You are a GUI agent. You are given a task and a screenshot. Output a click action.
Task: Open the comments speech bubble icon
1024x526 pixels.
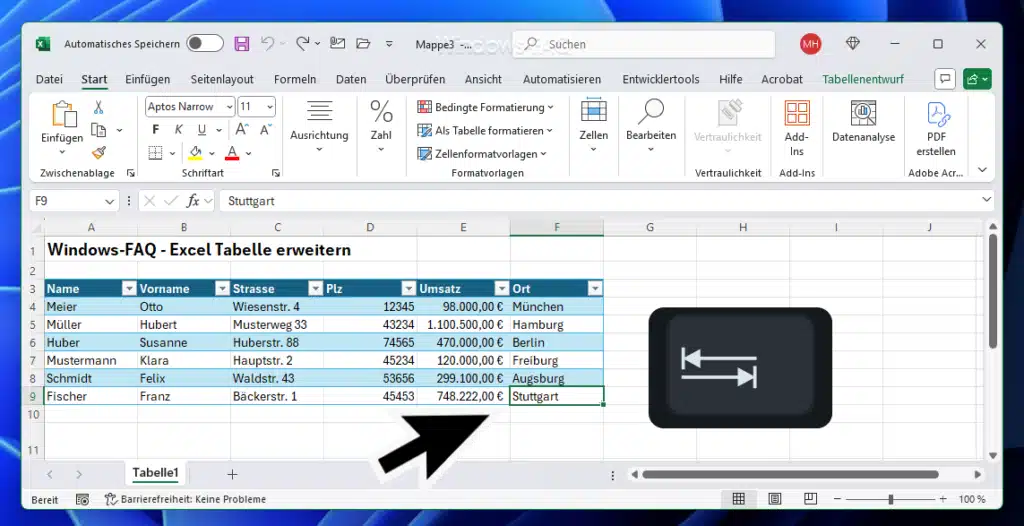(x=944, y=79)
